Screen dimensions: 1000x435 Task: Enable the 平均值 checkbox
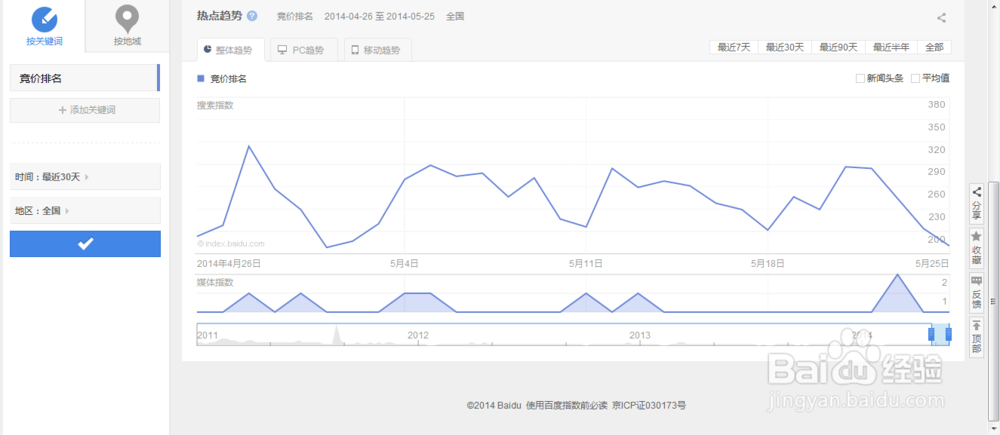click(x=915, y=78)
